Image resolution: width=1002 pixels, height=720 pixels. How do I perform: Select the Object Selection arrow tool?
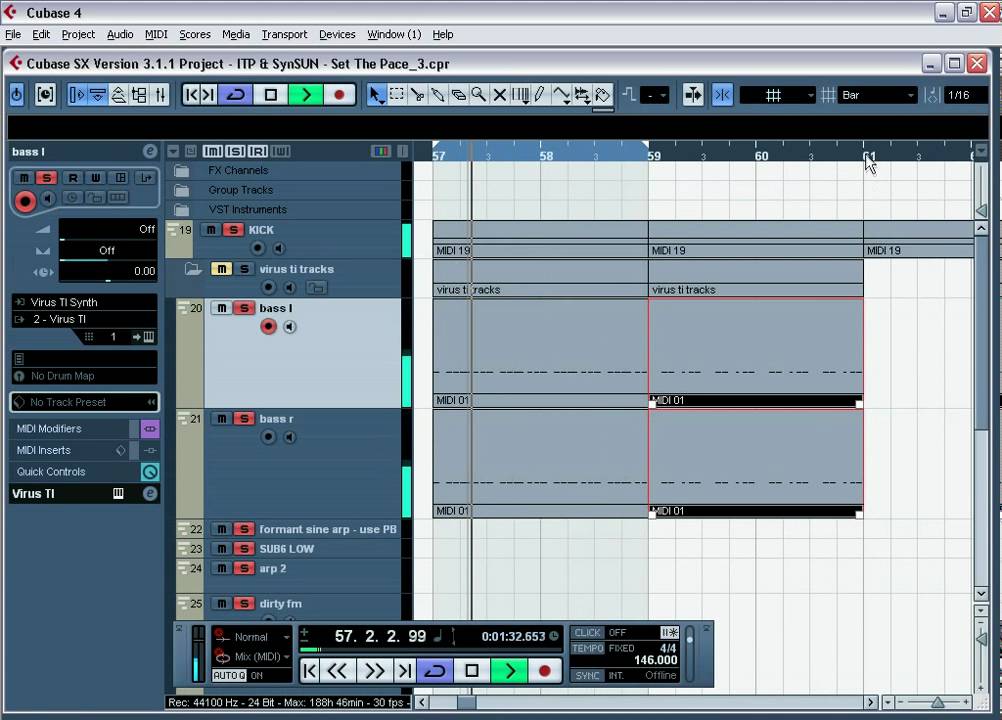click(376, 95)
